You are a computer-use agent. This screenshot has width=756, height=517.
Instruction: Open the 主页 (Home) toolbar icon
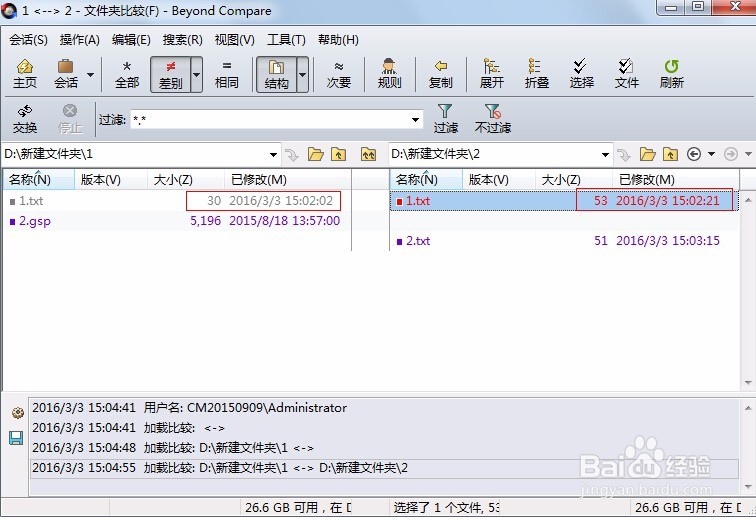click(25, 74)
